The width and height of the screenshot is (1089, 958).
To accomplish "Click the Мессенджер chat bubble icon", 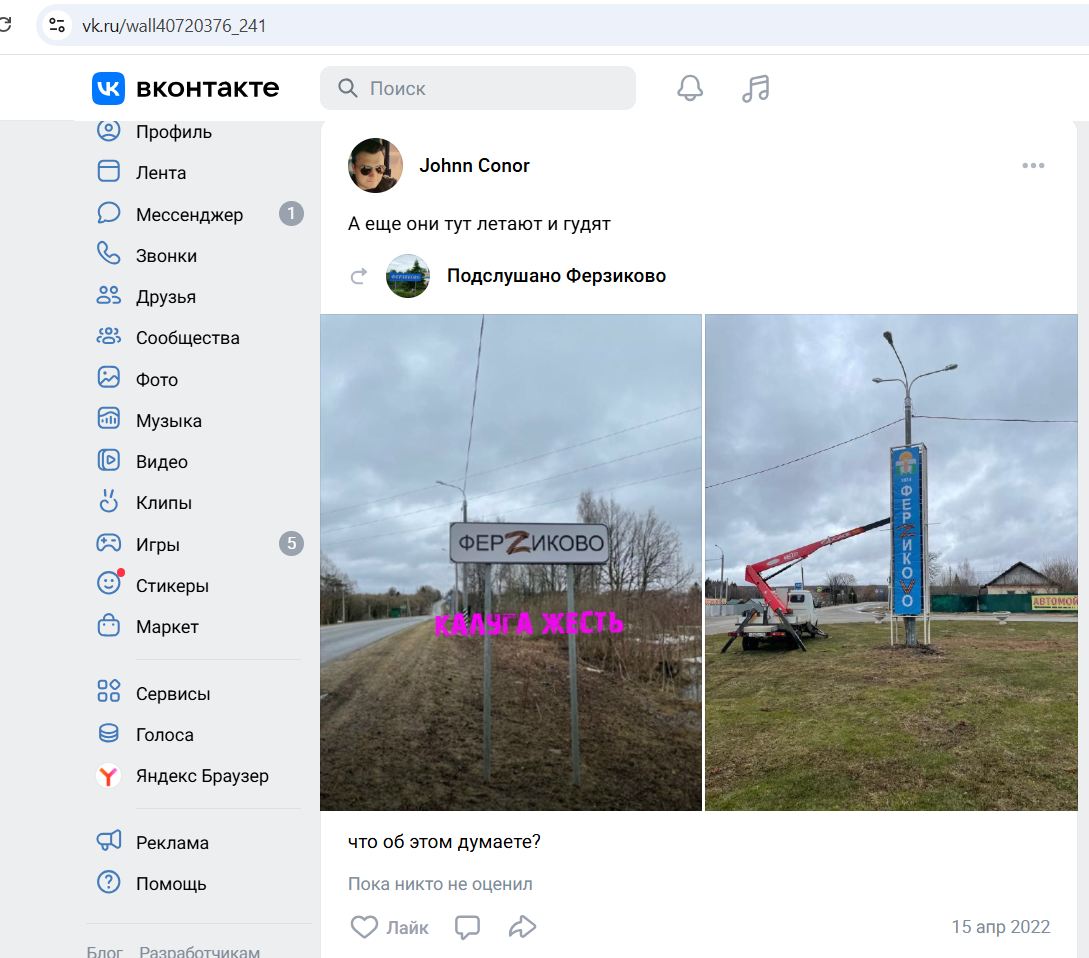I will [108, 213].
